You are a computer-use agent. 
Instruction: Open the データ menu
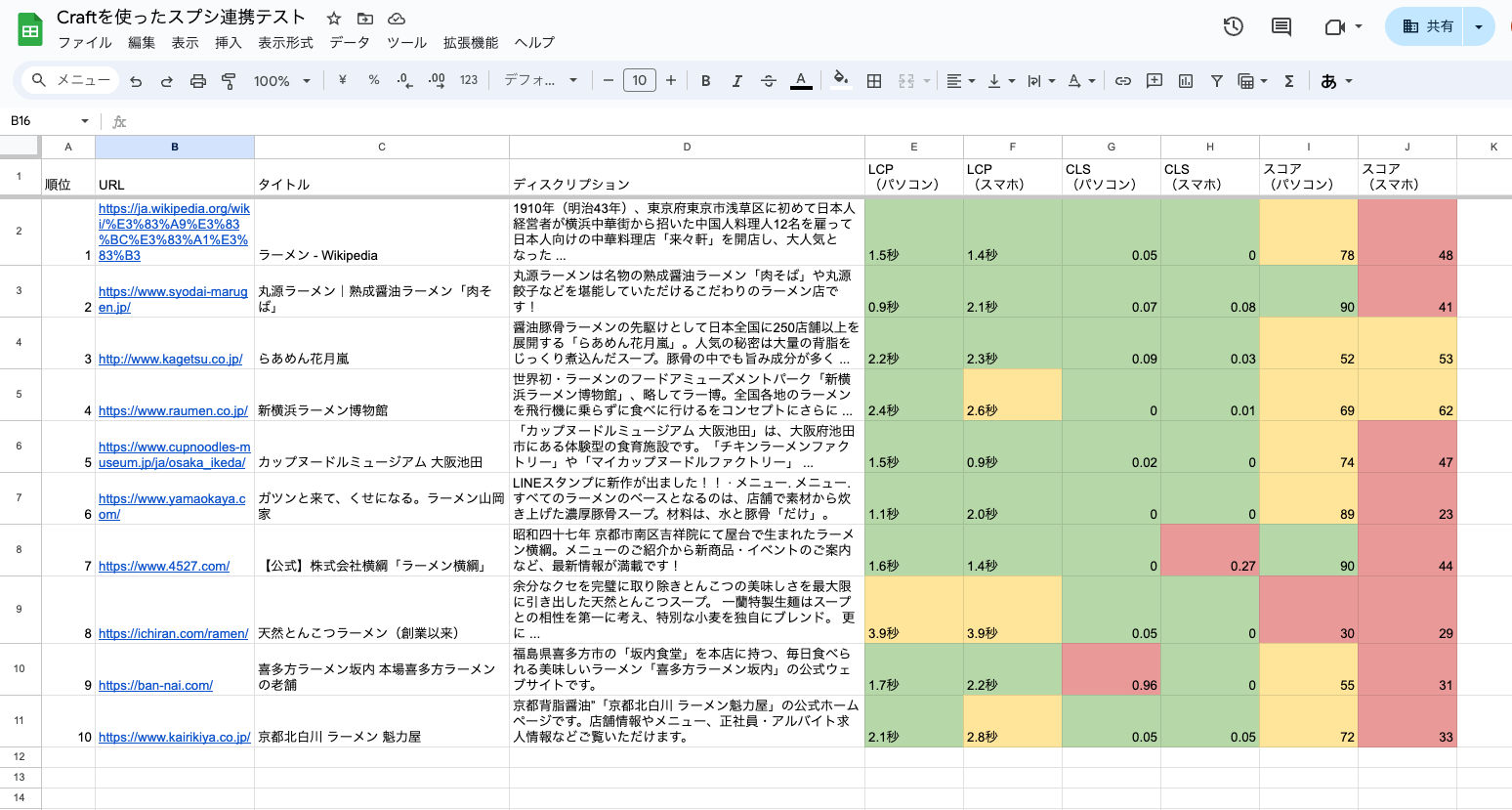click(350, 43)
